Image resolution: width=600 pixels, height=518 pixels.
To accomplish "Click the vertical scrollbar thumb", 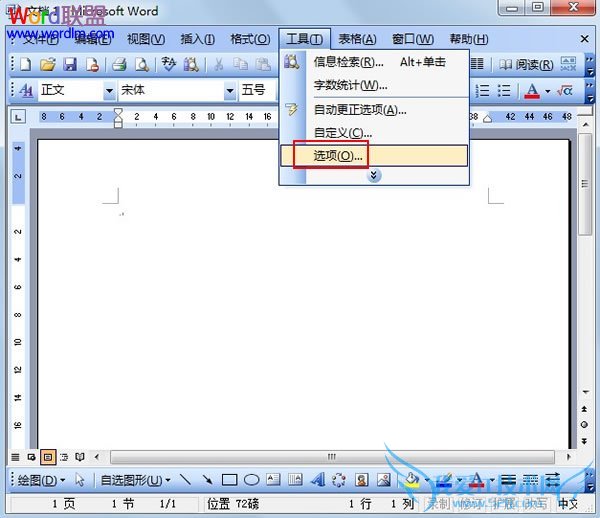I will pos(585,184).
